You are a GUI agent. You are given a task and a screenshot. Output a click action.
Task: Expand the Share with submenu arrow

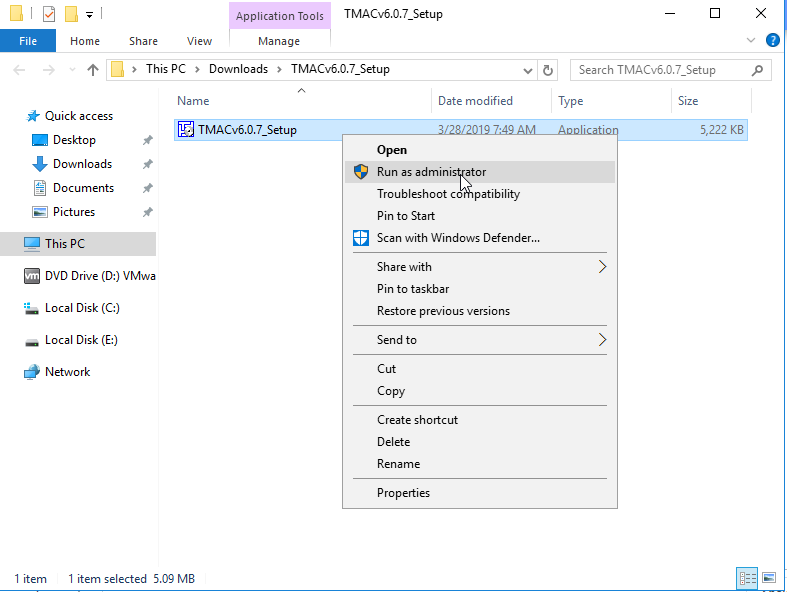602,267
